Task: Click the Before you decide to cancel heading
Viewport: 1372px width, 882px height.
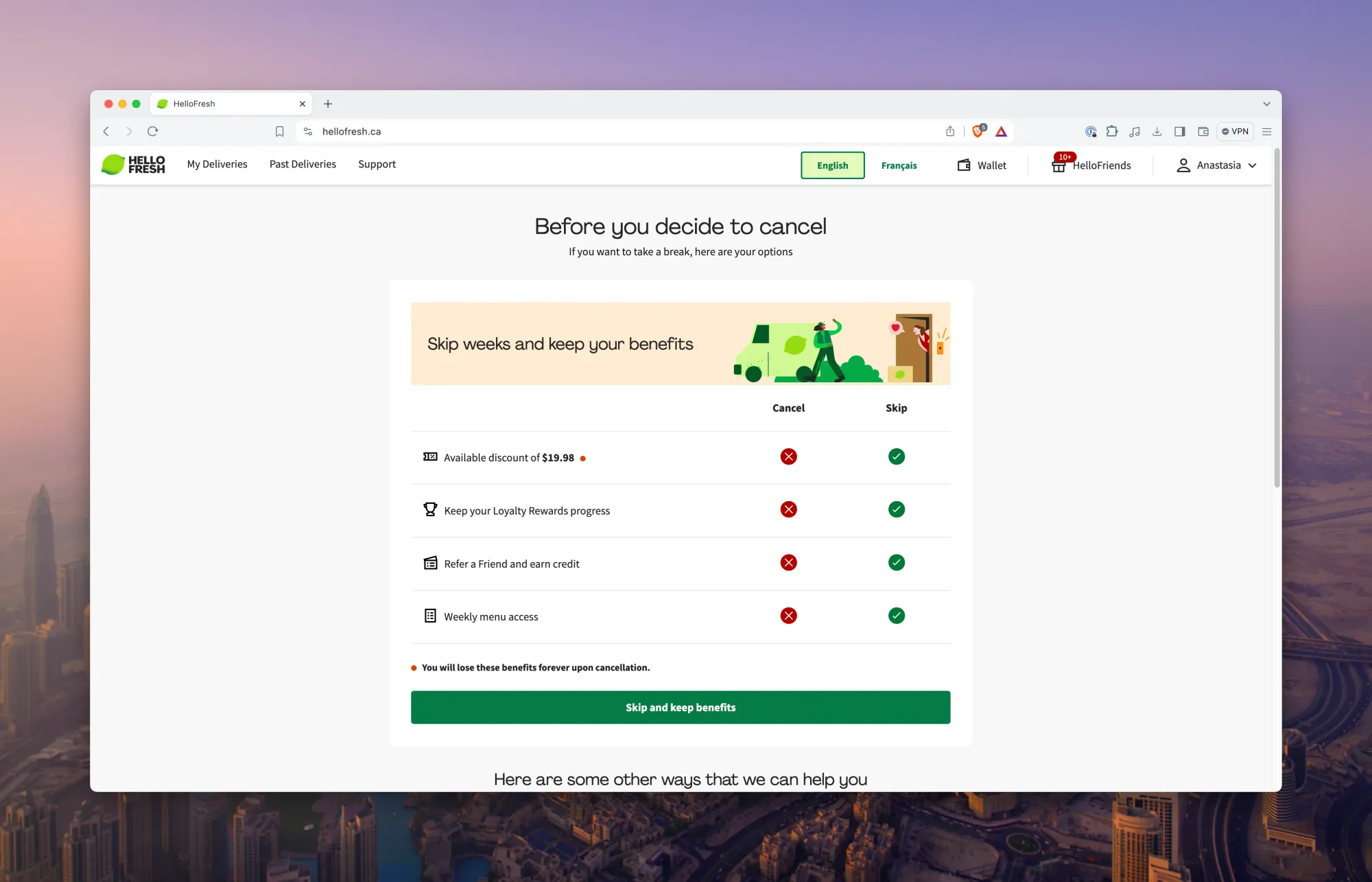Action: [x=681, y=227]
